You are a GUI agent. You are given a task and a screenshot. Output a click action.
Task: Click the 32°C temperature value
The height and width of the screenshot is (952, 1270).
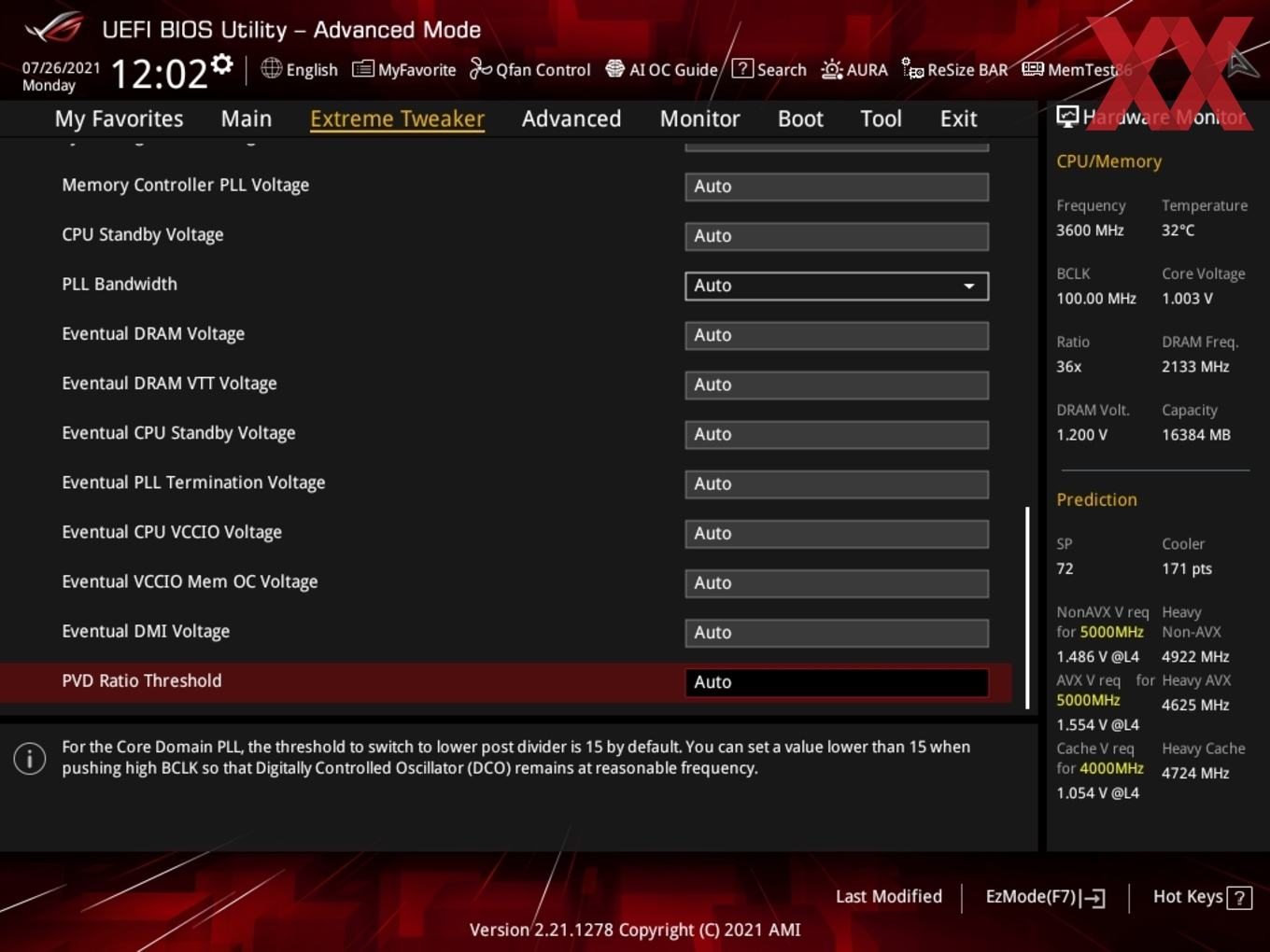click(1178, 230)
